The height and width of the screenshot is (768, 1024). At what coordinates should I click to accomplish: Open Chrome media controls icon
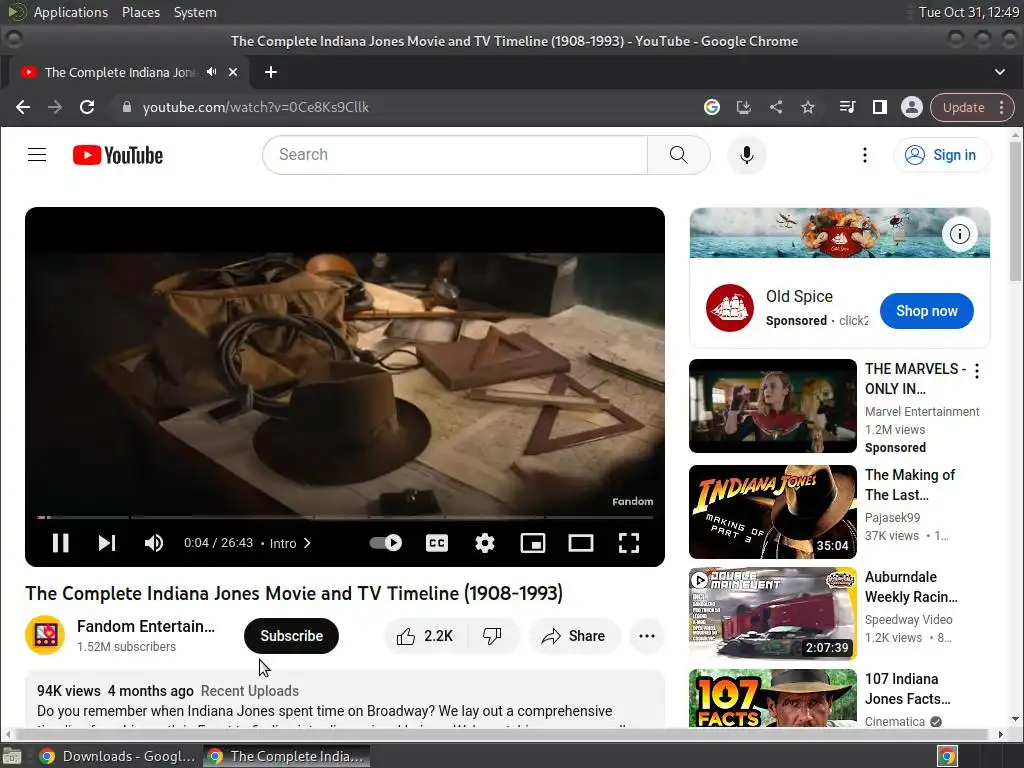tap(847, 107)
